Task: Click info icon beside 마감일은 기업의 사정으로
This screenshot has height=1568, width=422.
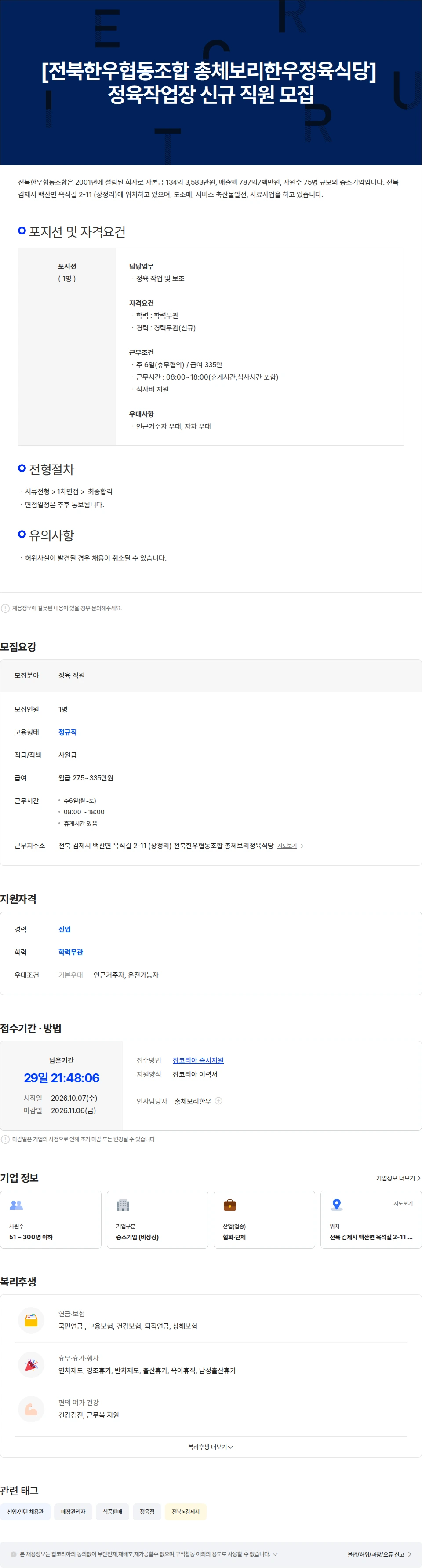Action: 5,1139
